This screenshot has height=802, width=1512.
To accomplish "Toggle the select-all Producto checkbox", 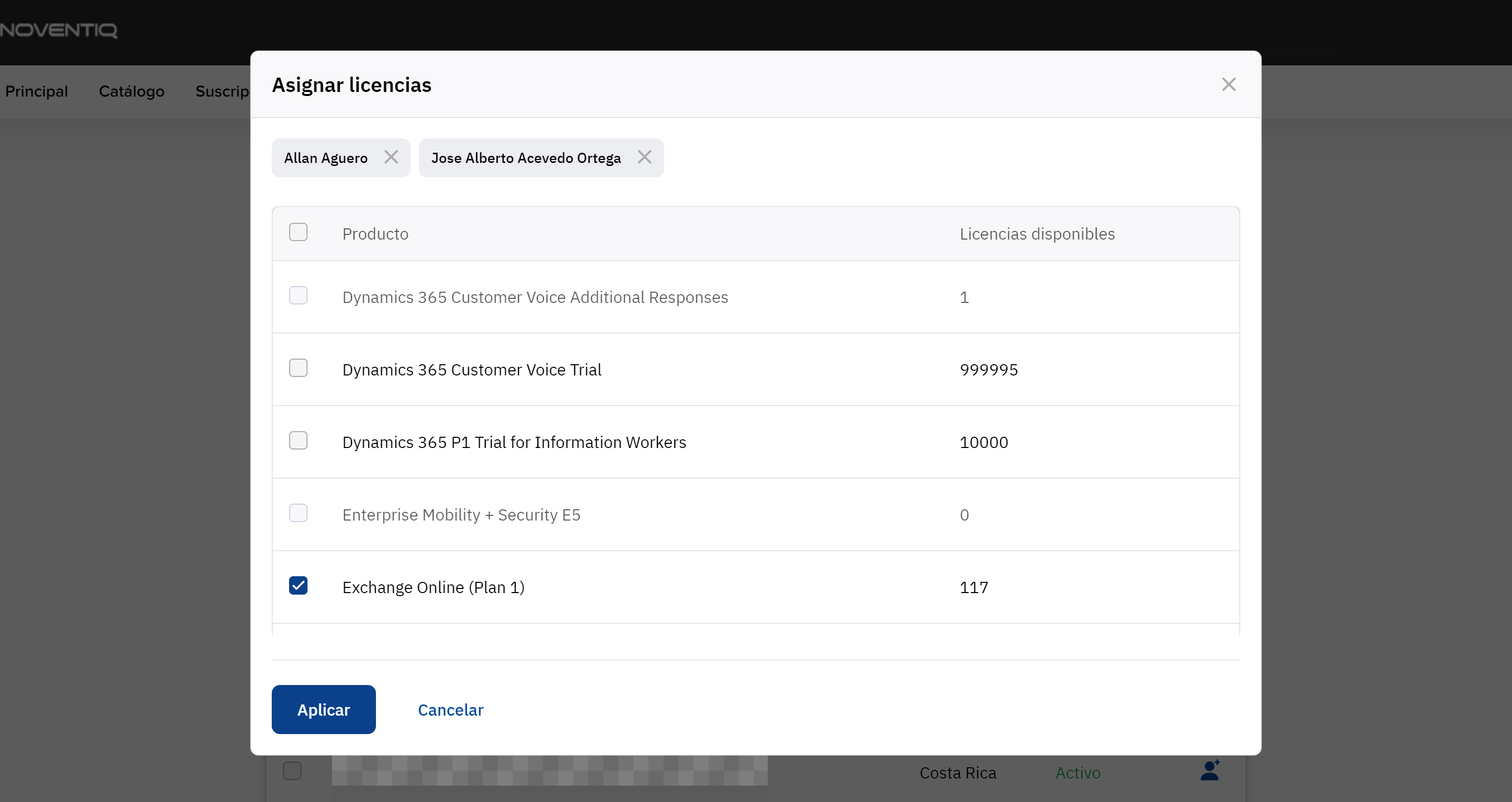I will click(x=298, y=232).
